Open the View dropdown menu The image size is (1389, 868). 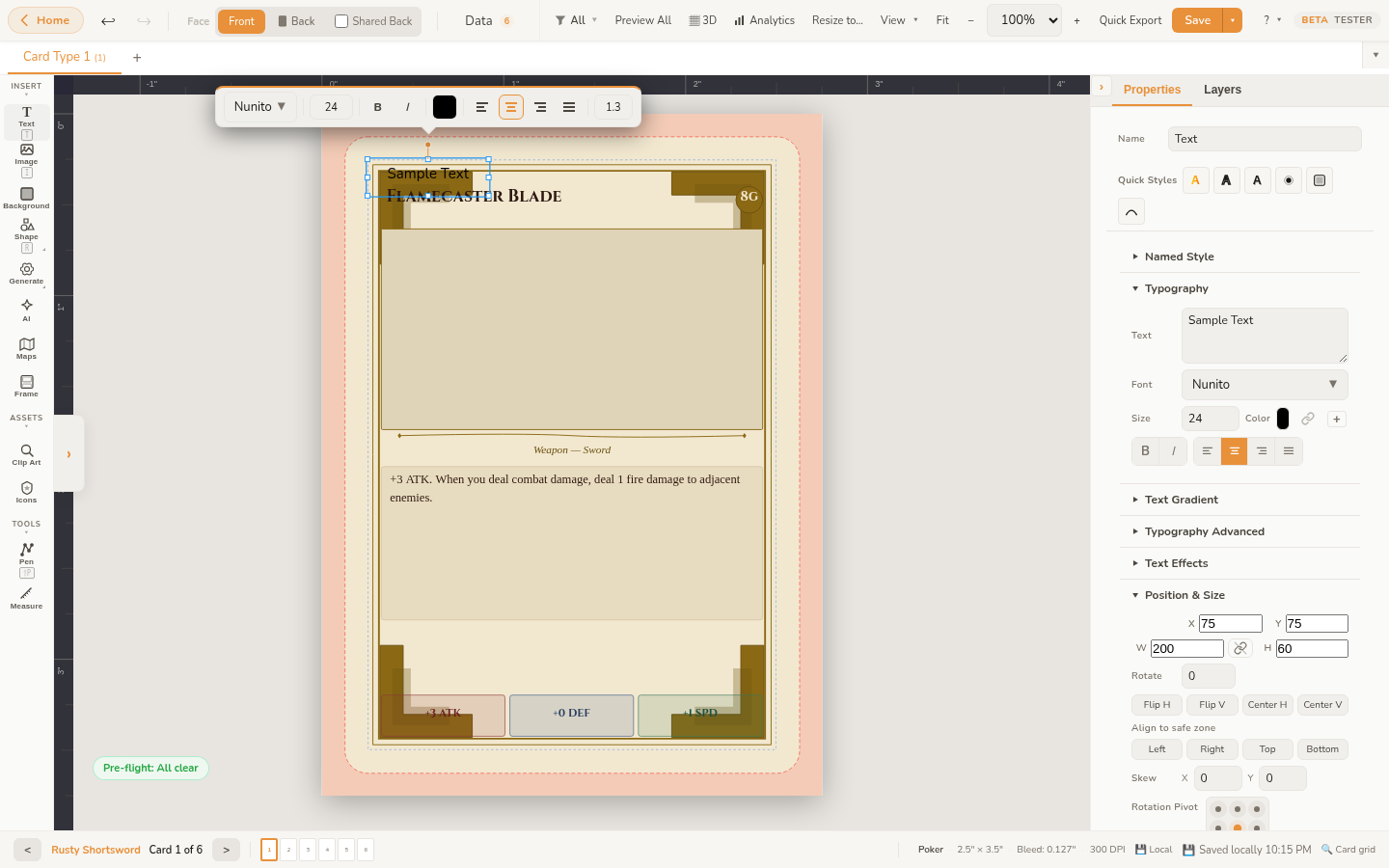899,20
